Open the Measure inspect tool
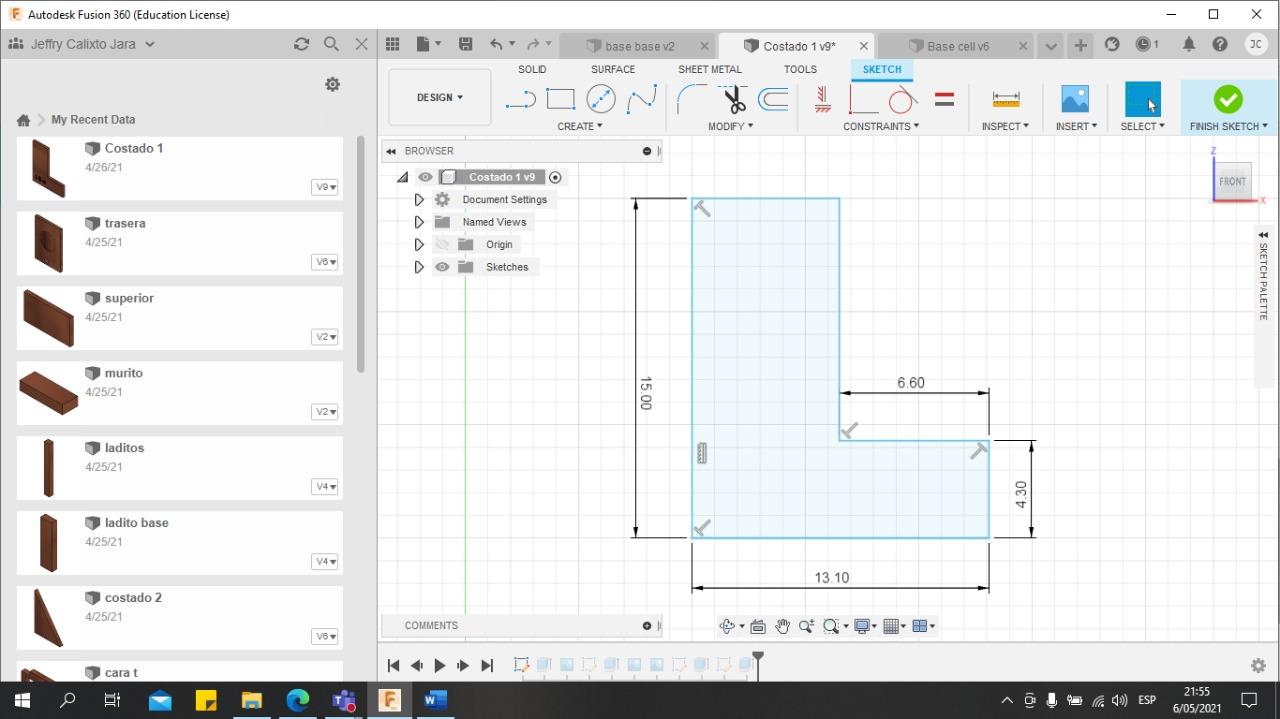 point(1006,99)
